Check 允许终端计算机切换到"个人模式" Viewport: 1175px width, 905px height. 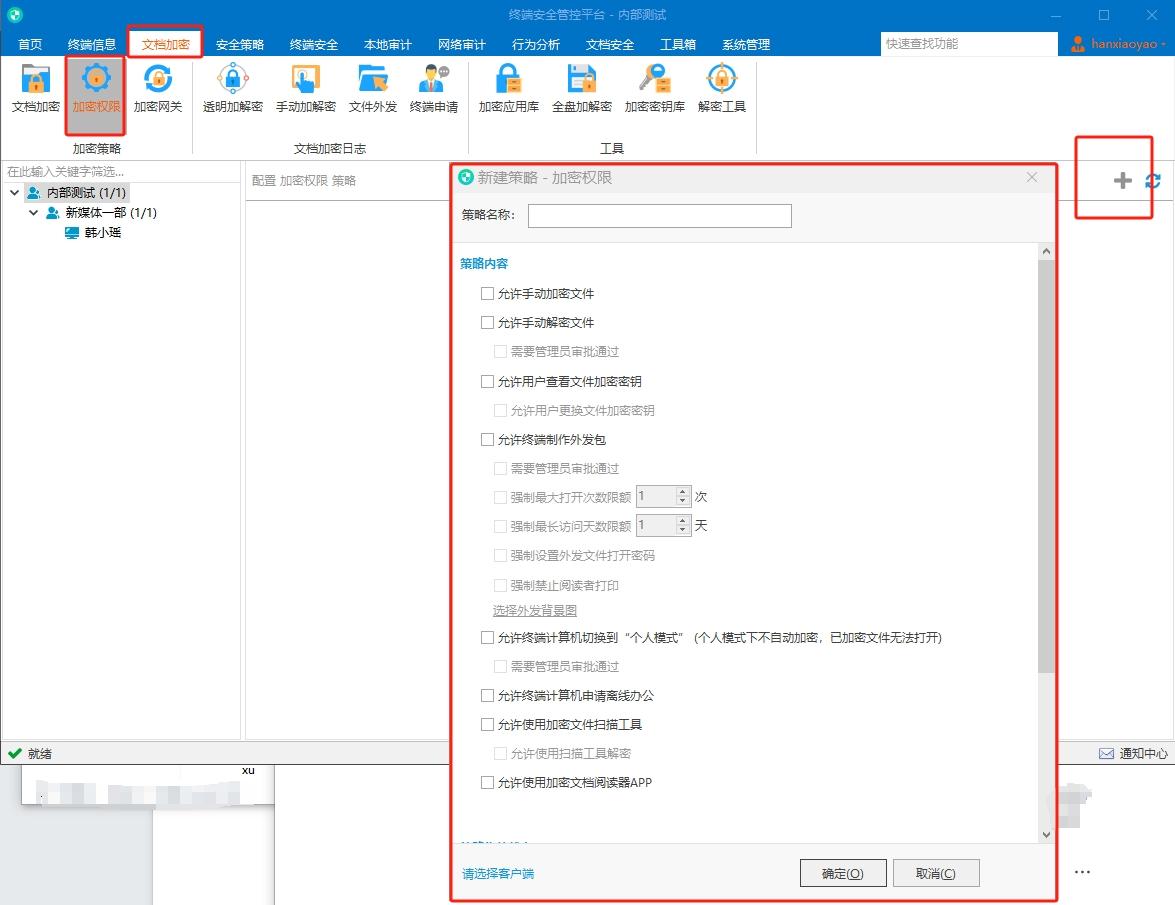(487, 638)
